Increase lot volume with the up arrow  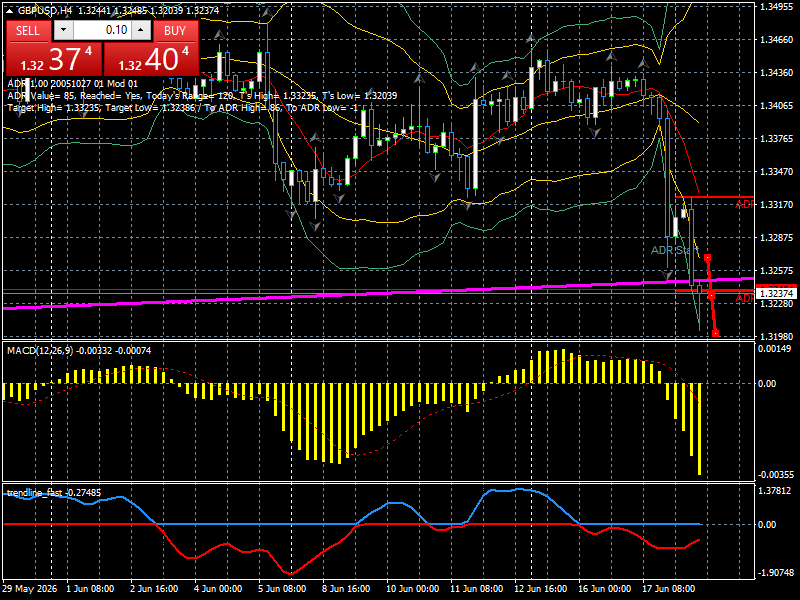(x=141, y=30)
